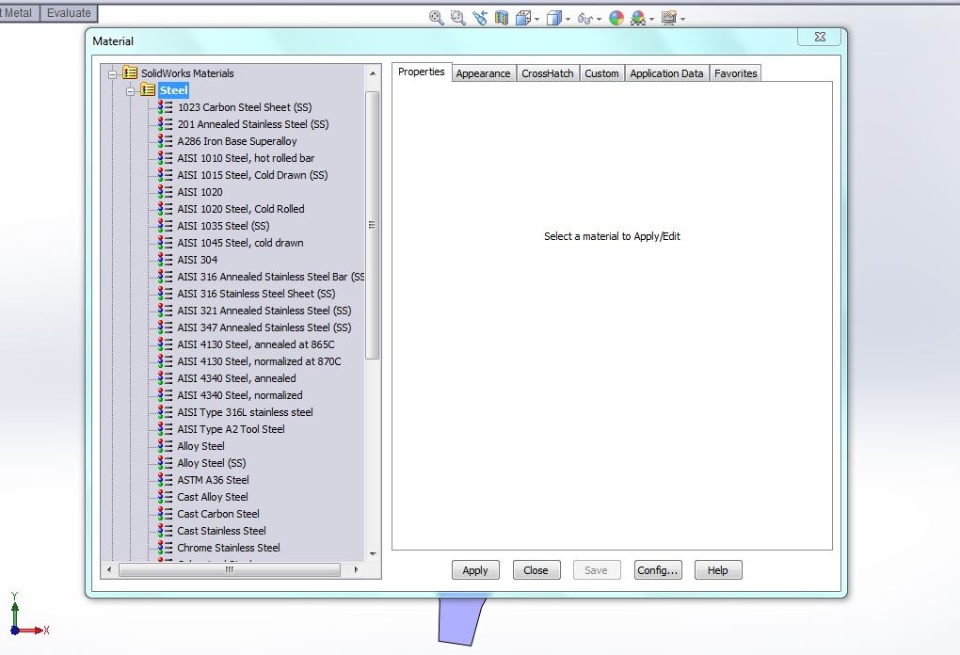Open the Config... button
The width and height of the screenshot is (960, 655).
658,570
